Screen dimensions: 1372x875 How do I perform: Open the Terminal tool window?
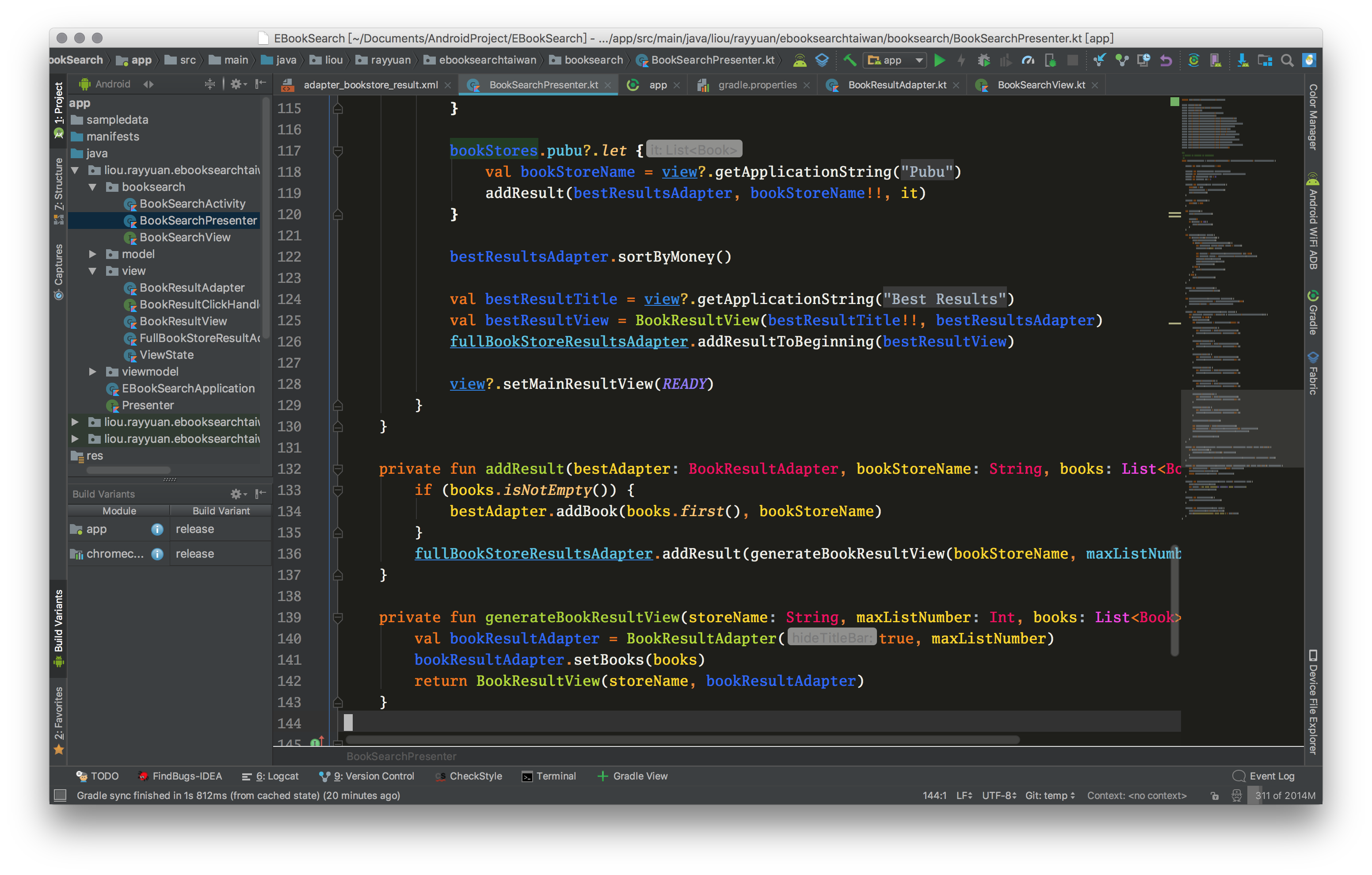click(549, 776)
